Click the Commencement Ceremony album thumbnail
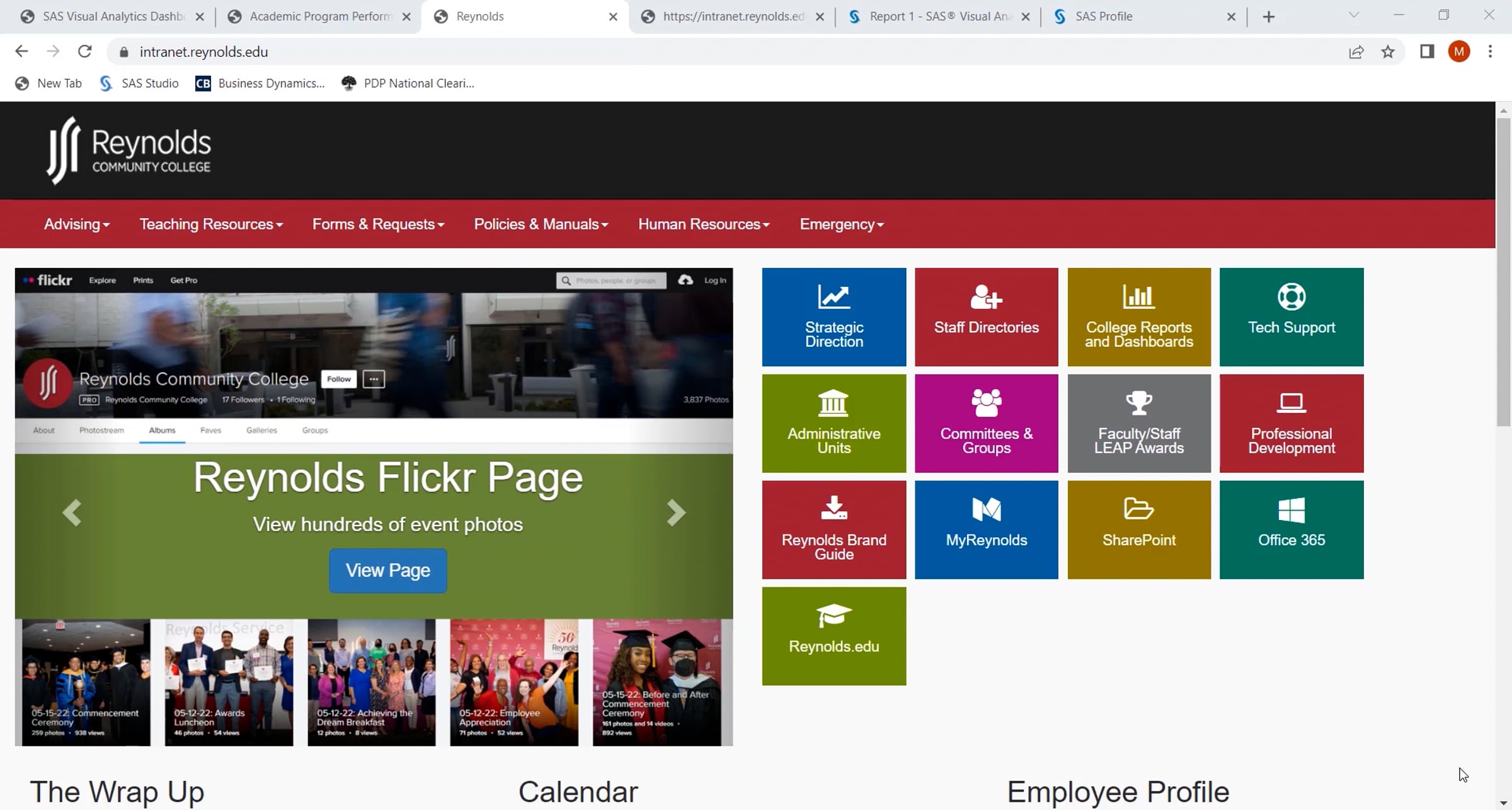 click(86, 682)
